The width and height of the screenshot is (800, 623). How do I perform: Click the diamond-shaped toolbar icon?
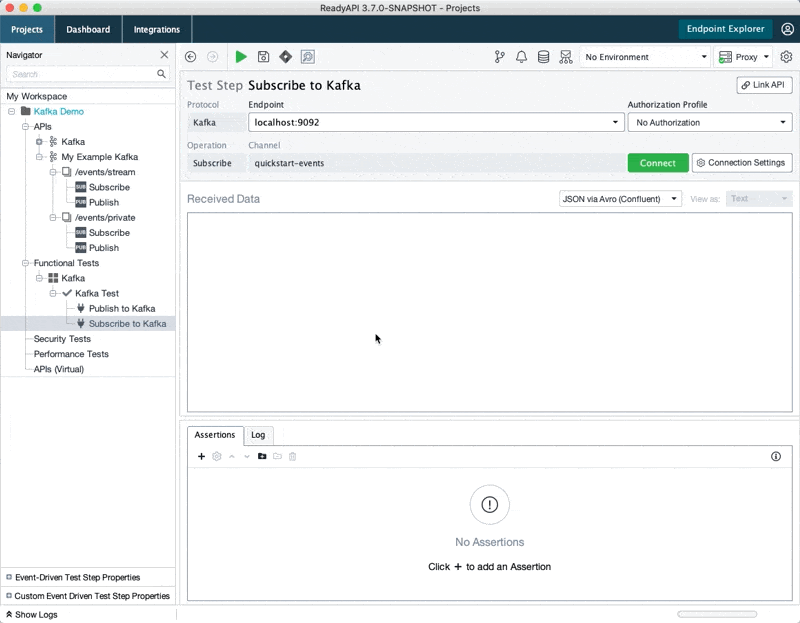[x=286, y=57]
